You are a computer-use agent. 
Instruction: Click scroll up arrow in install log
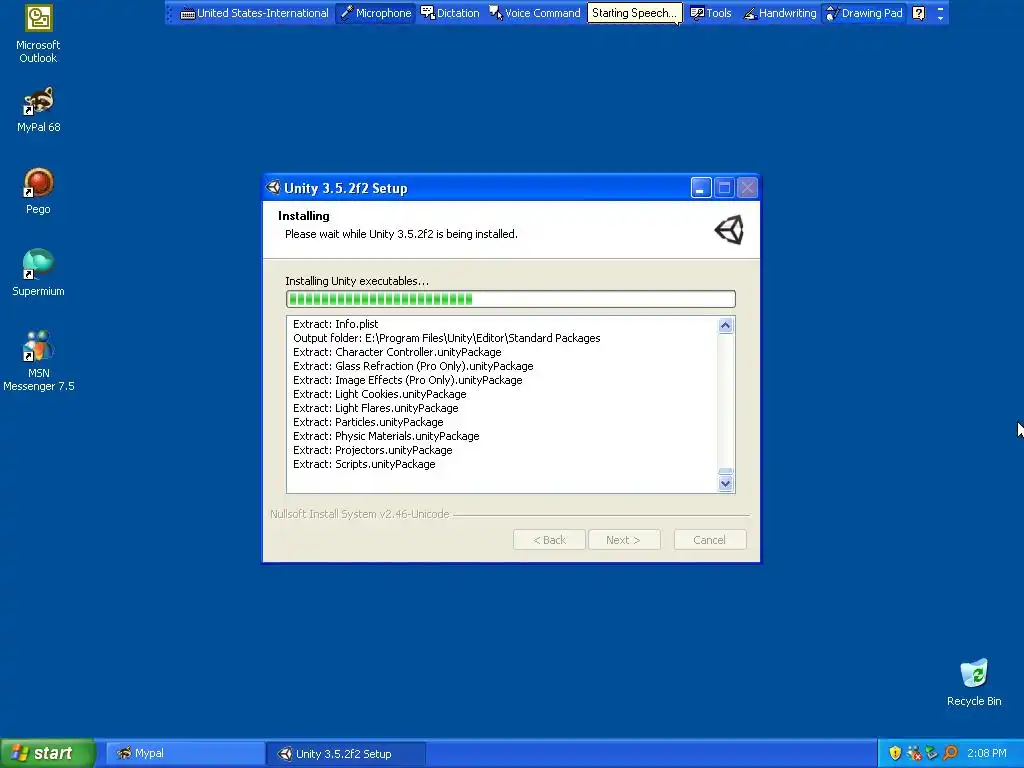click(726, 325)
